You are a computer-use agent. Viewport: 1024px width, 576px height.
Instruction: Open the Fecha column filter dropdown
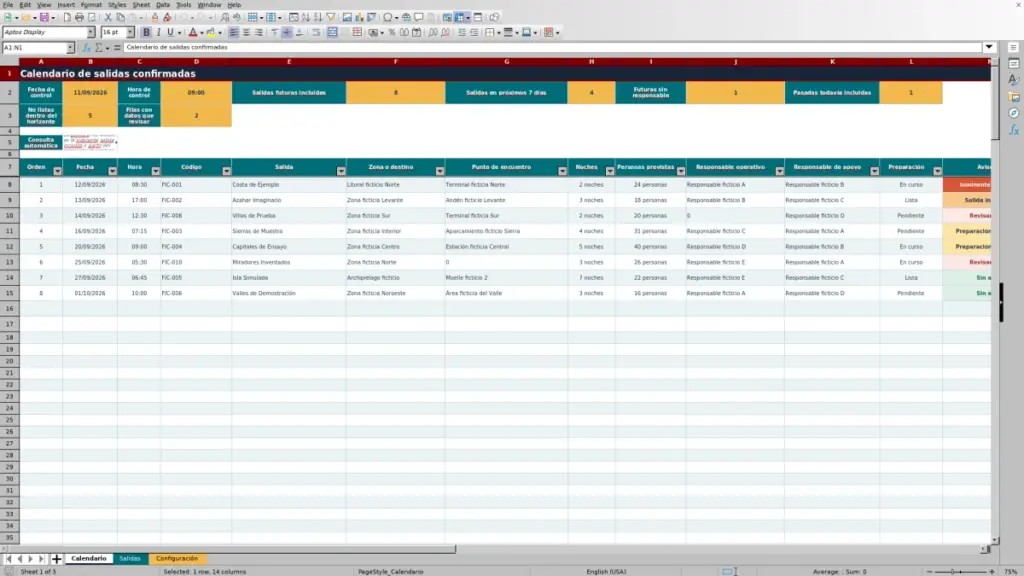[112, 171]
